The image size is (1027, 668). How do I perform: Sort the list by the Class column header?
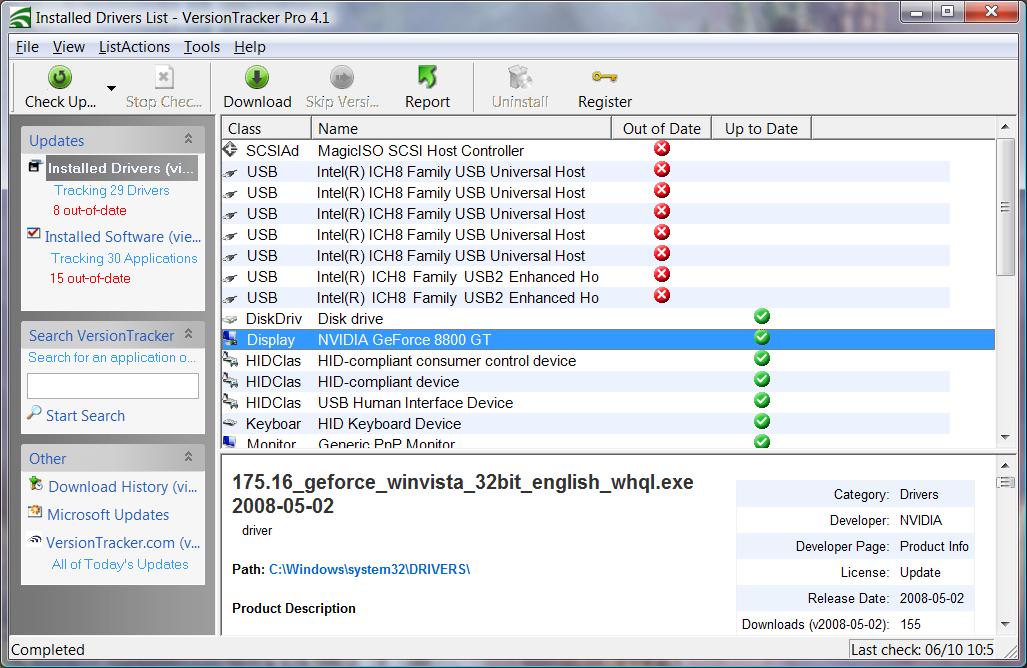pyautogui.click(x=266, y=128)
